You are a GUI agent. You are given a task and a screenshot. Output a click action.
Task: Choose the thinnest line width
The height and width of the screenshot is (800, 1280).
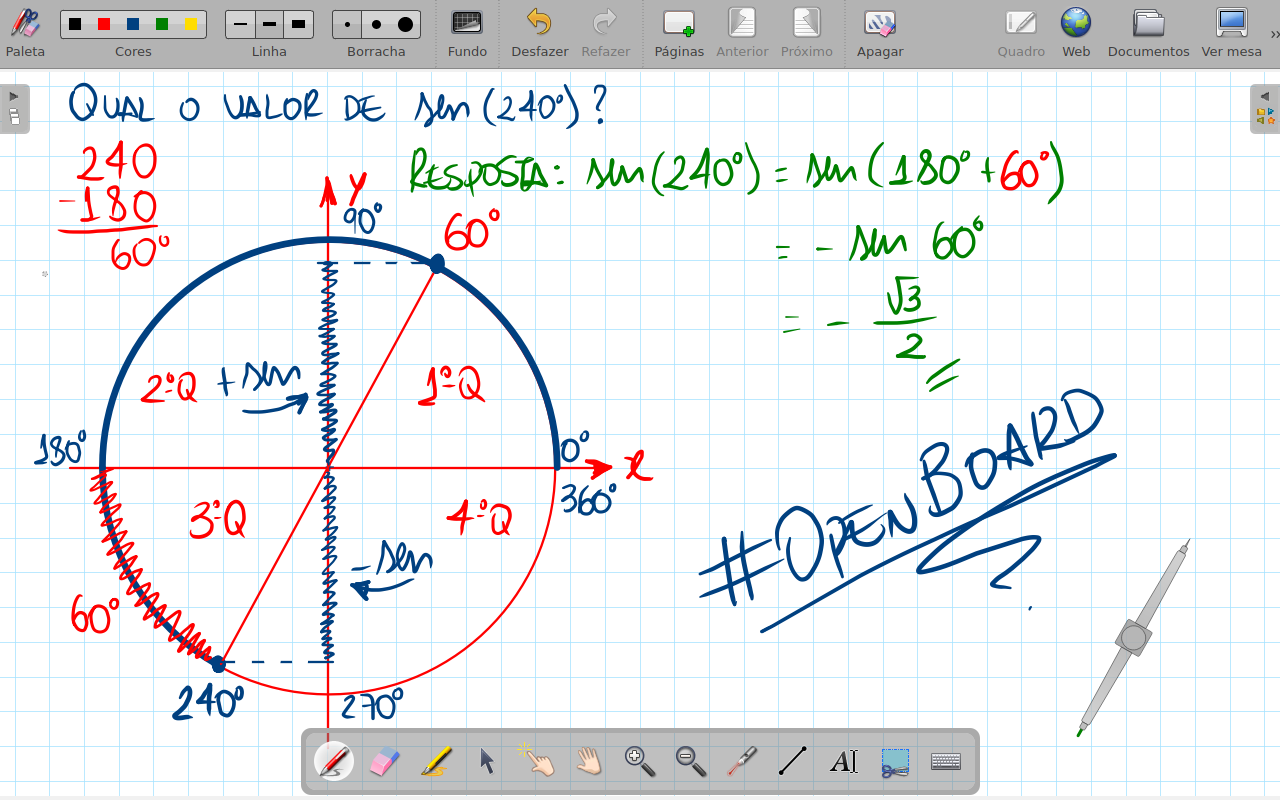click(x=240, y=24)
